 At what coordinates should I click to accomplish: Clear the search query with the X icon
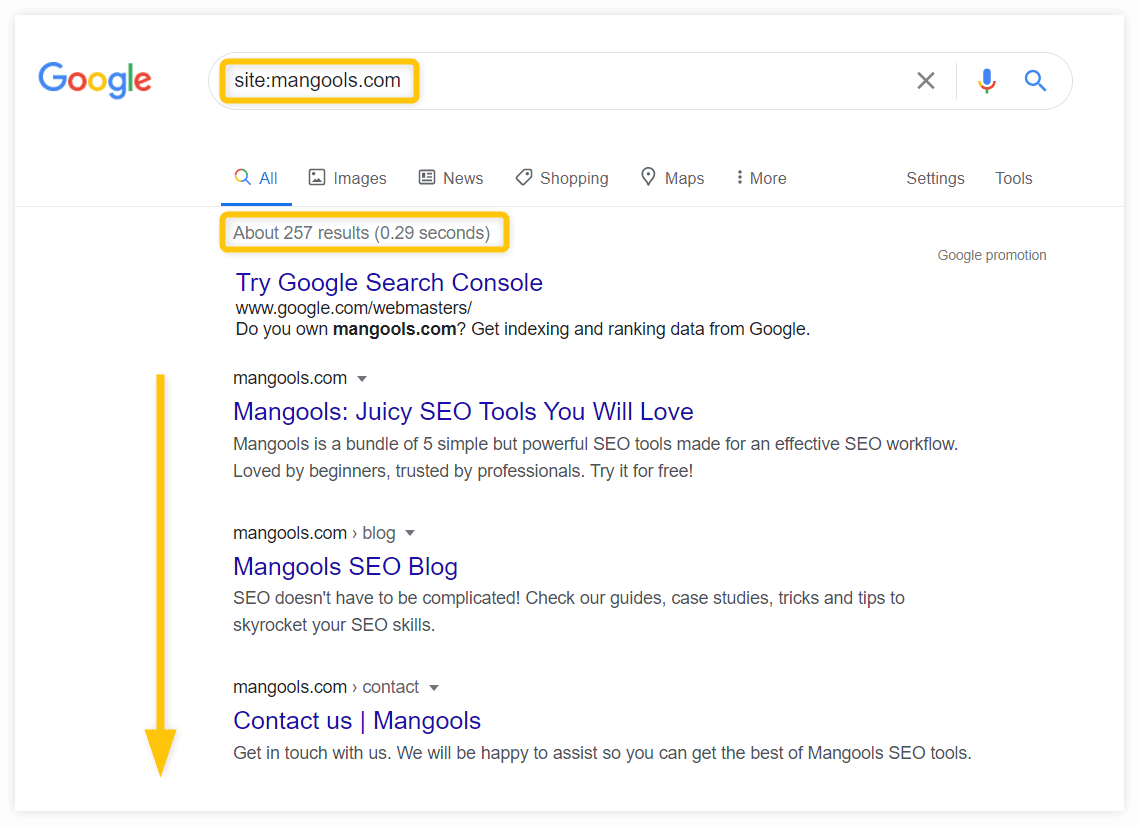click(x=925, y=81)
